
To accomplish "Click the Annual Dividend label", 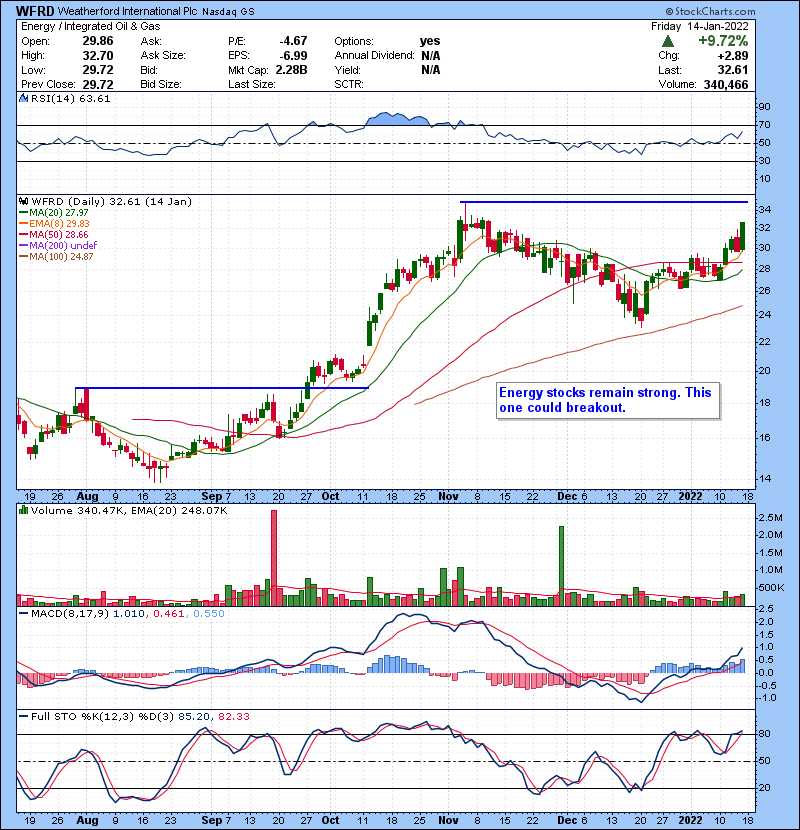I will (x=374, y=56).
